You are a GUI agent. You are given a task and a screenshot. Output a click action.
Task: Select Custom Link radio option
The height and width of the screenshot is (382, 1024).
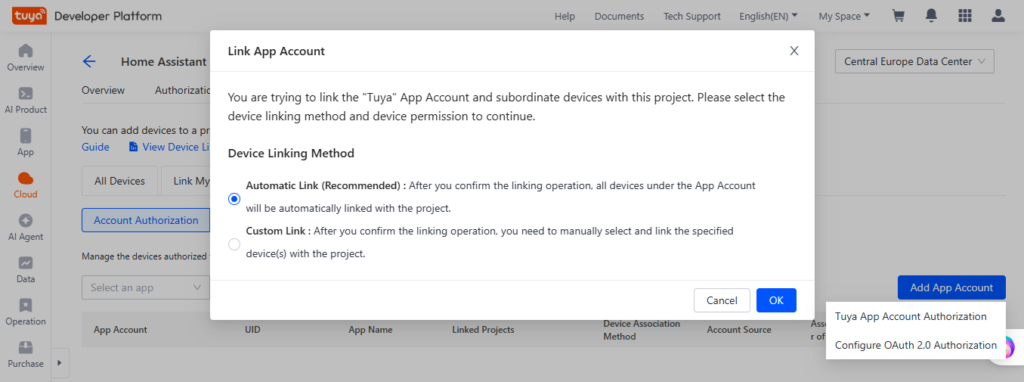coord(234,244)
